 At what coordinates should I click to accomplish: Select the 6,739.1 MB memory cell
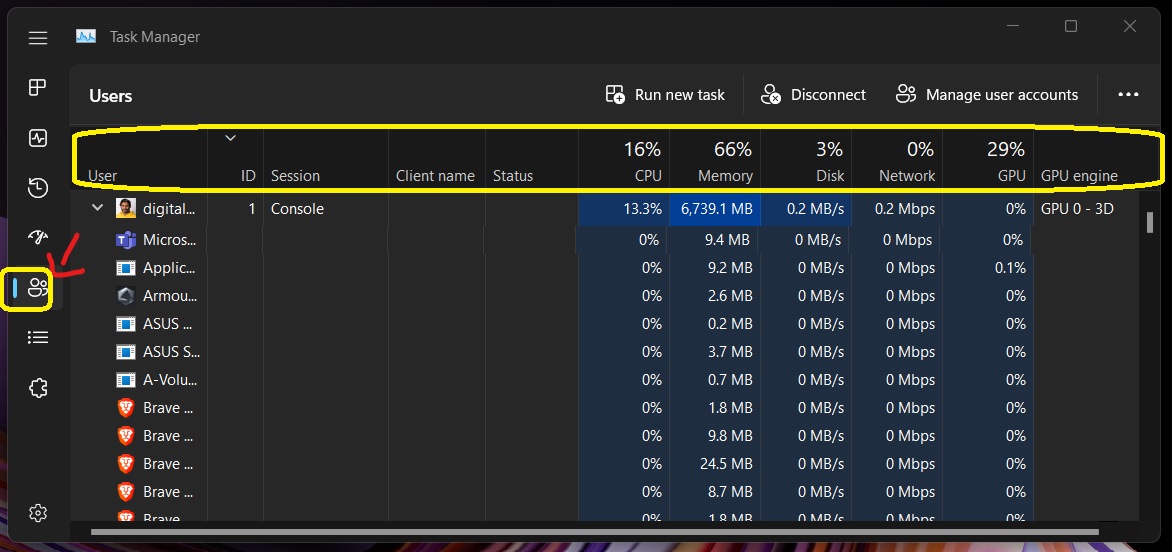click(x=715, y=209)
